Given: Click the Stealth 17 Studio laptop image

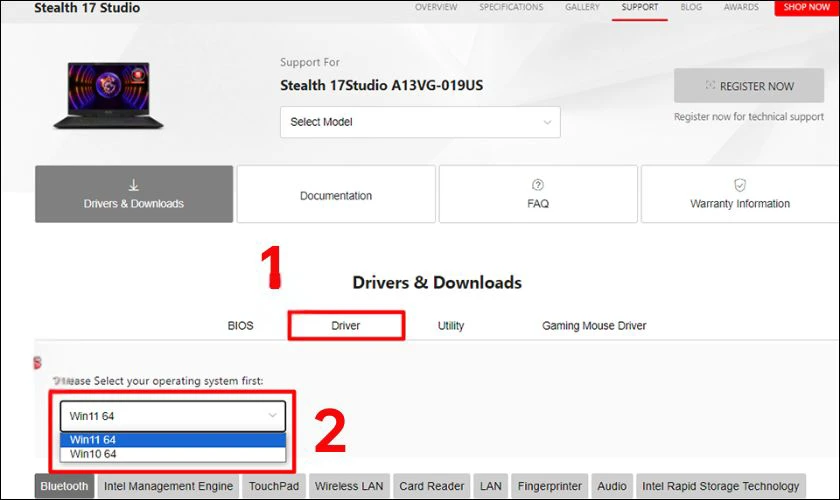Looking at the screenshot, I should (x=109, y=95).
